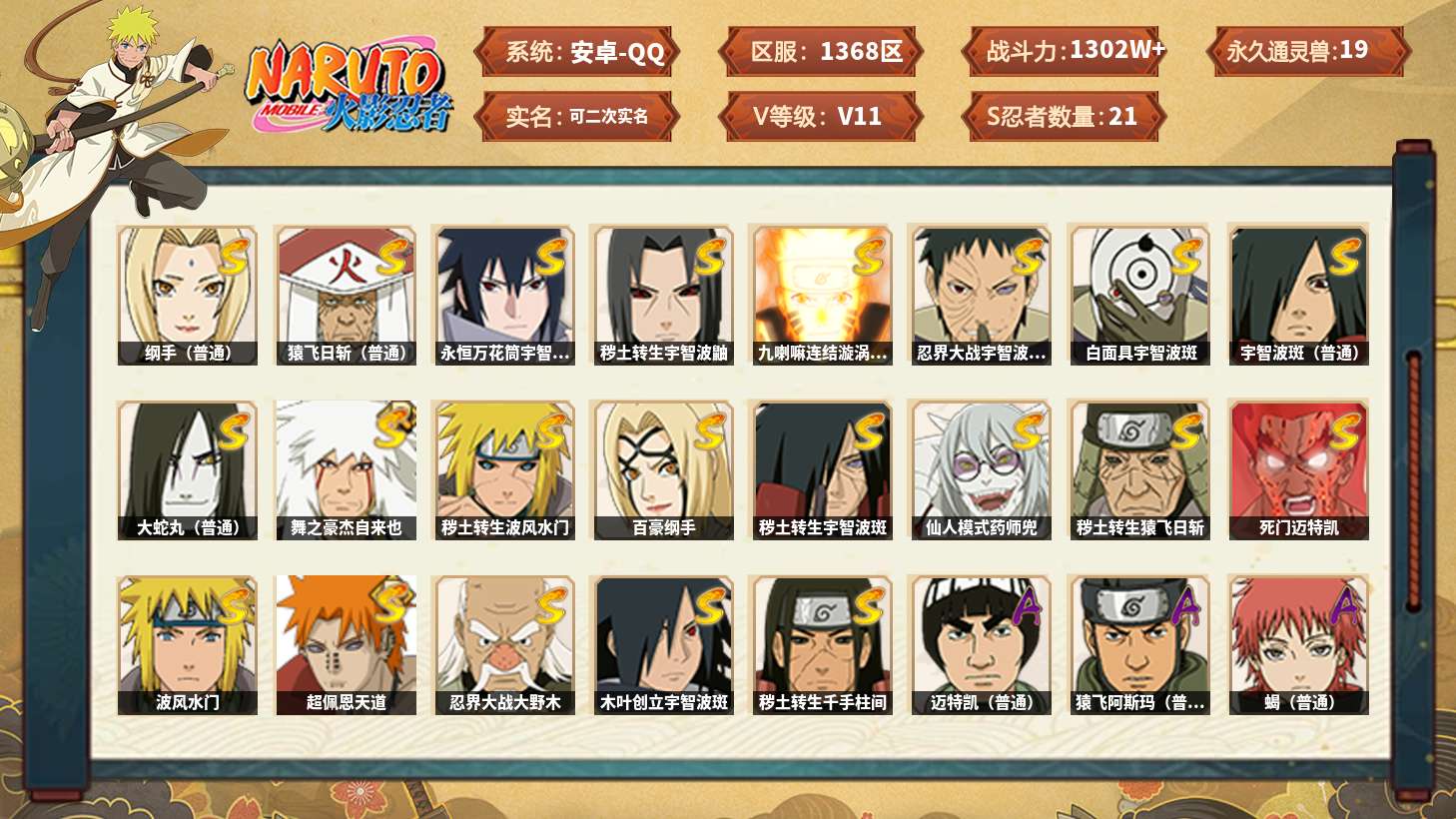The image size is (1456, 819).
Task: Select the 百豪纲手 ninja icon
Action: 663,470
